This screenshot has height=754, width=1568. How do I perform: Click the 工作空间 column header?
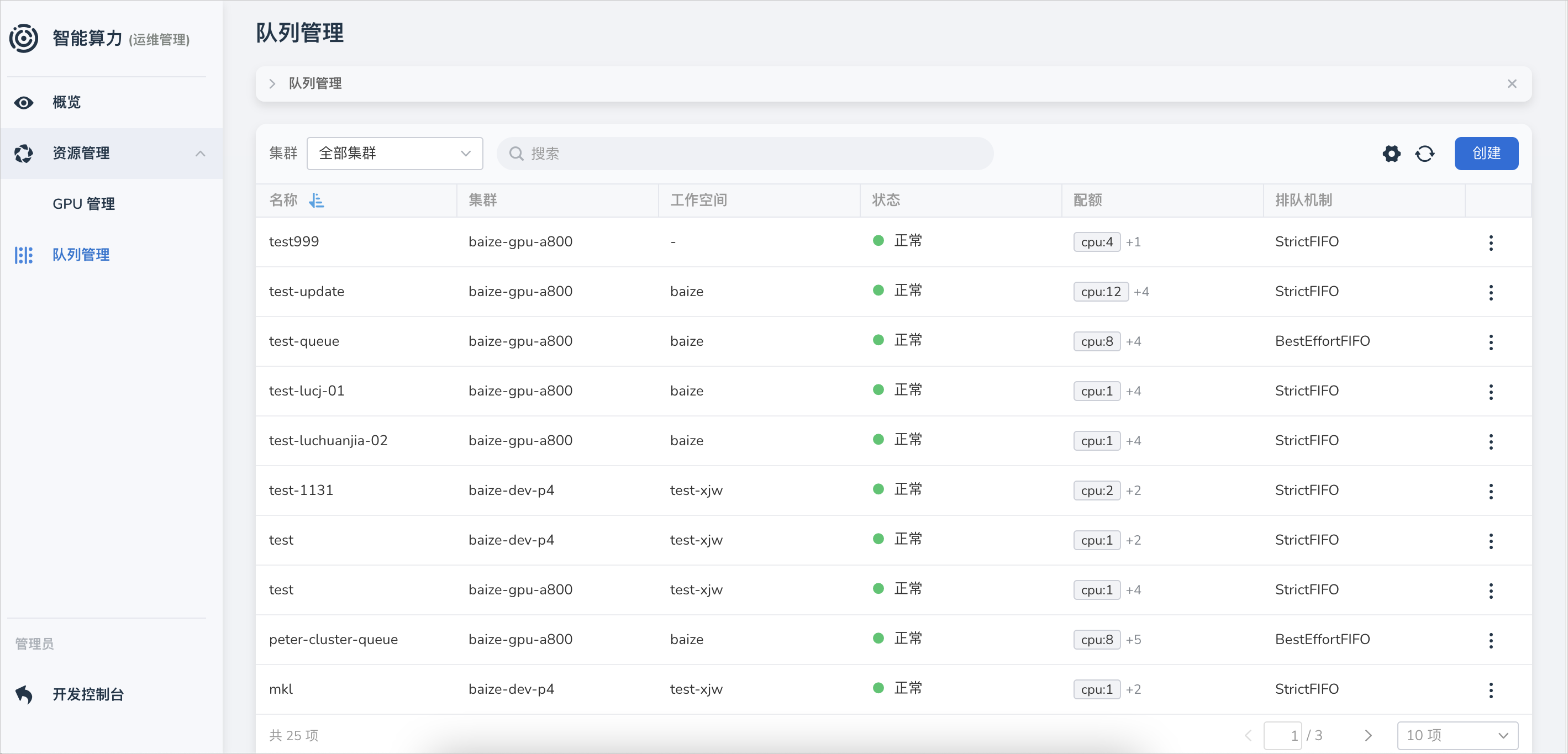coord(698,200)
